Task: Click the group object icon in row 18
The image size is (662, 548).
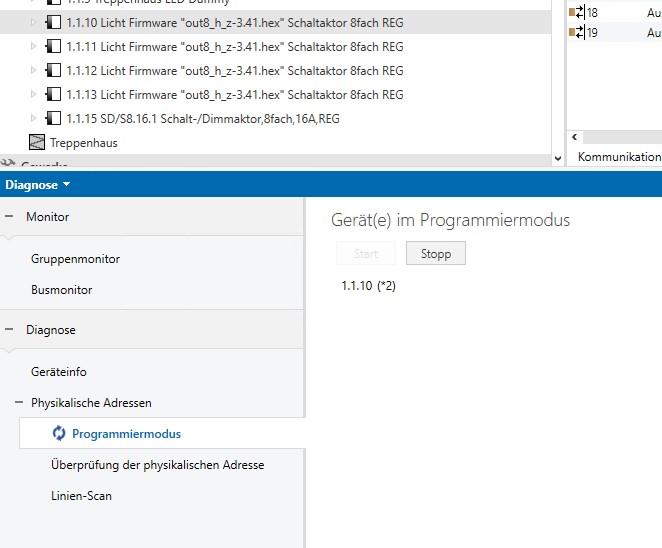Action: (576, 12)
